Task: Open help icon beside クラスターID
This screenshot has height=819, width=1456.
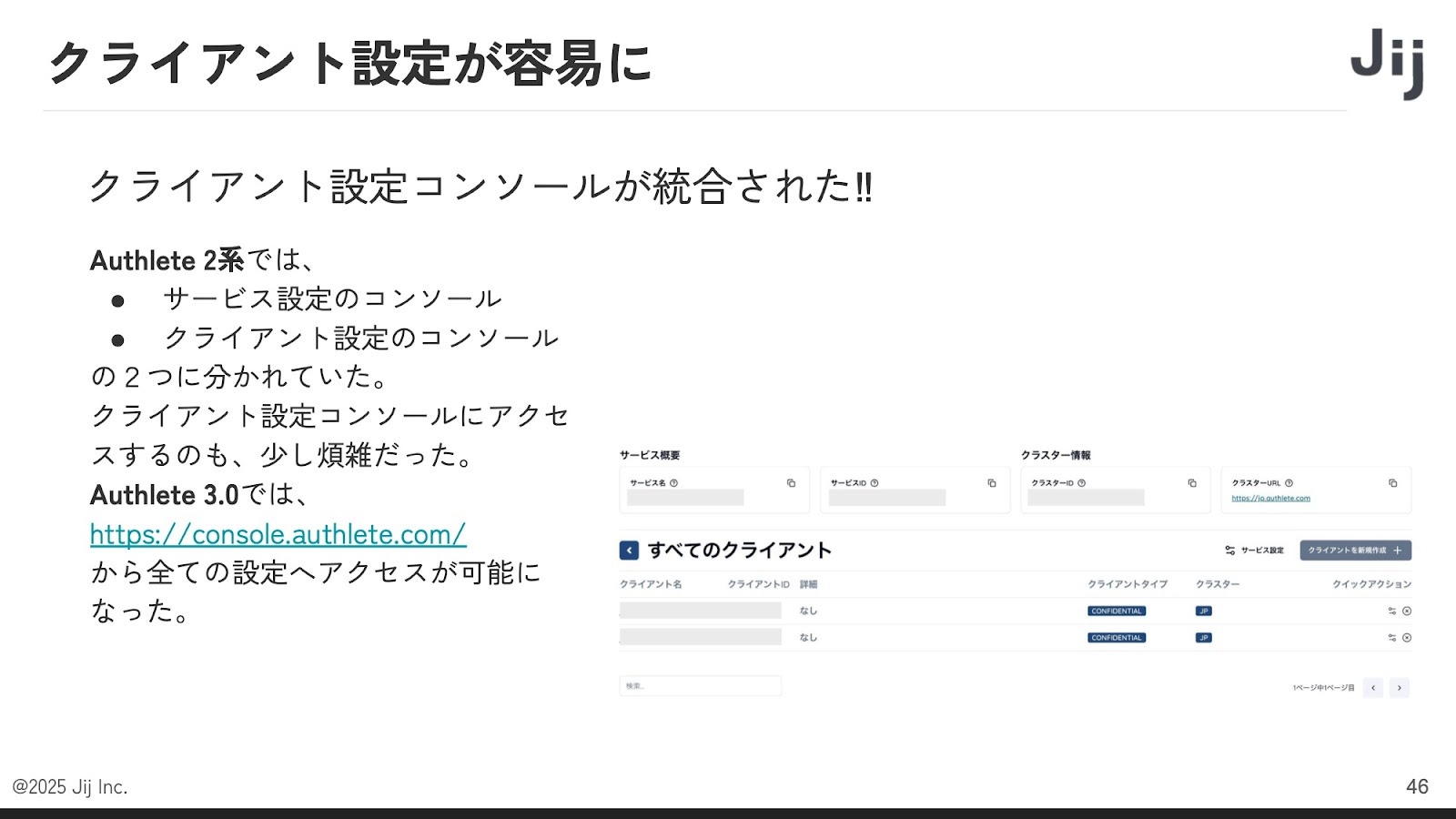Action: pos(1082,483)
